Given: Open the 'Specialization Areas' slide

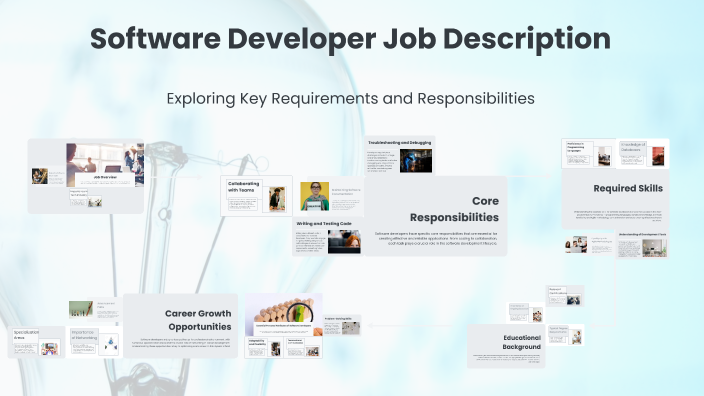Looking at the screenshot, I should (37, 342).
